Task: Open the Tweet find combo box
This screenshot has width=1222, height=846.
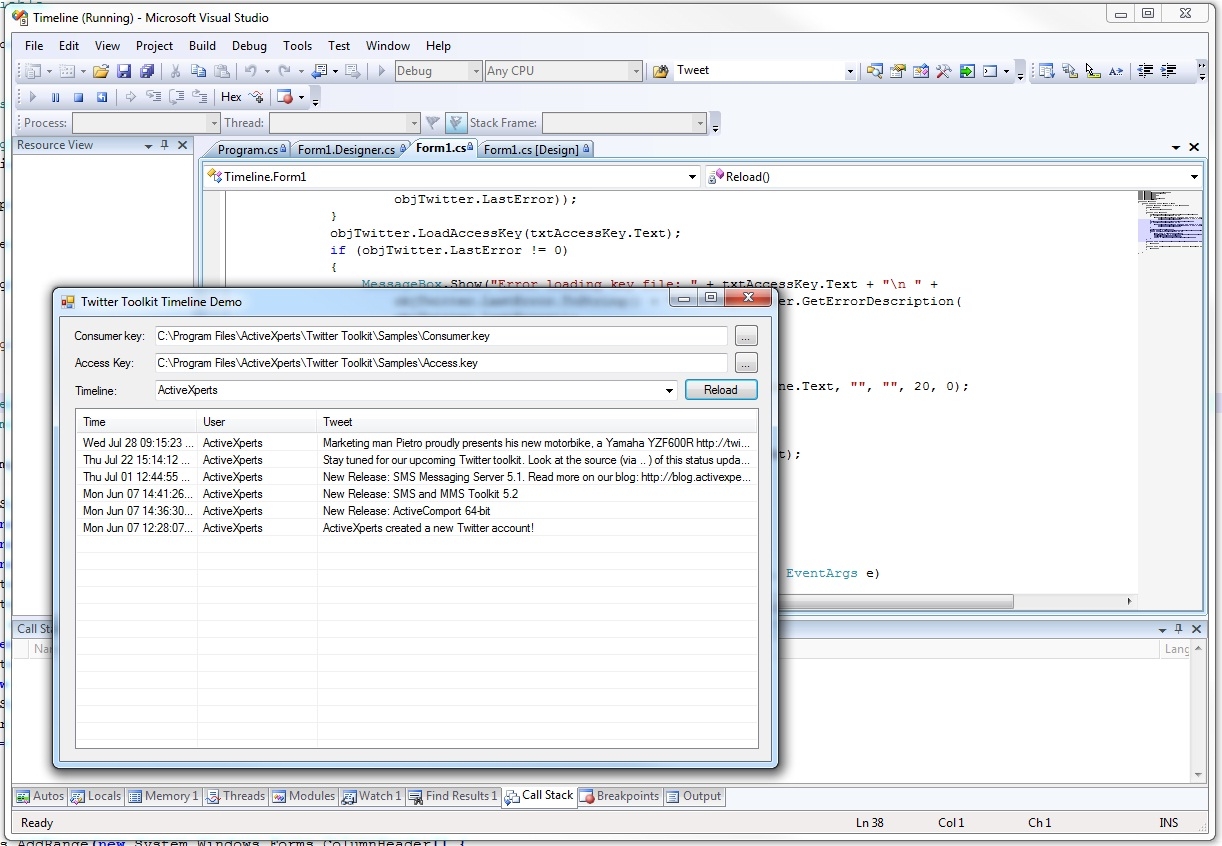Action: click(x=850, y=71)
